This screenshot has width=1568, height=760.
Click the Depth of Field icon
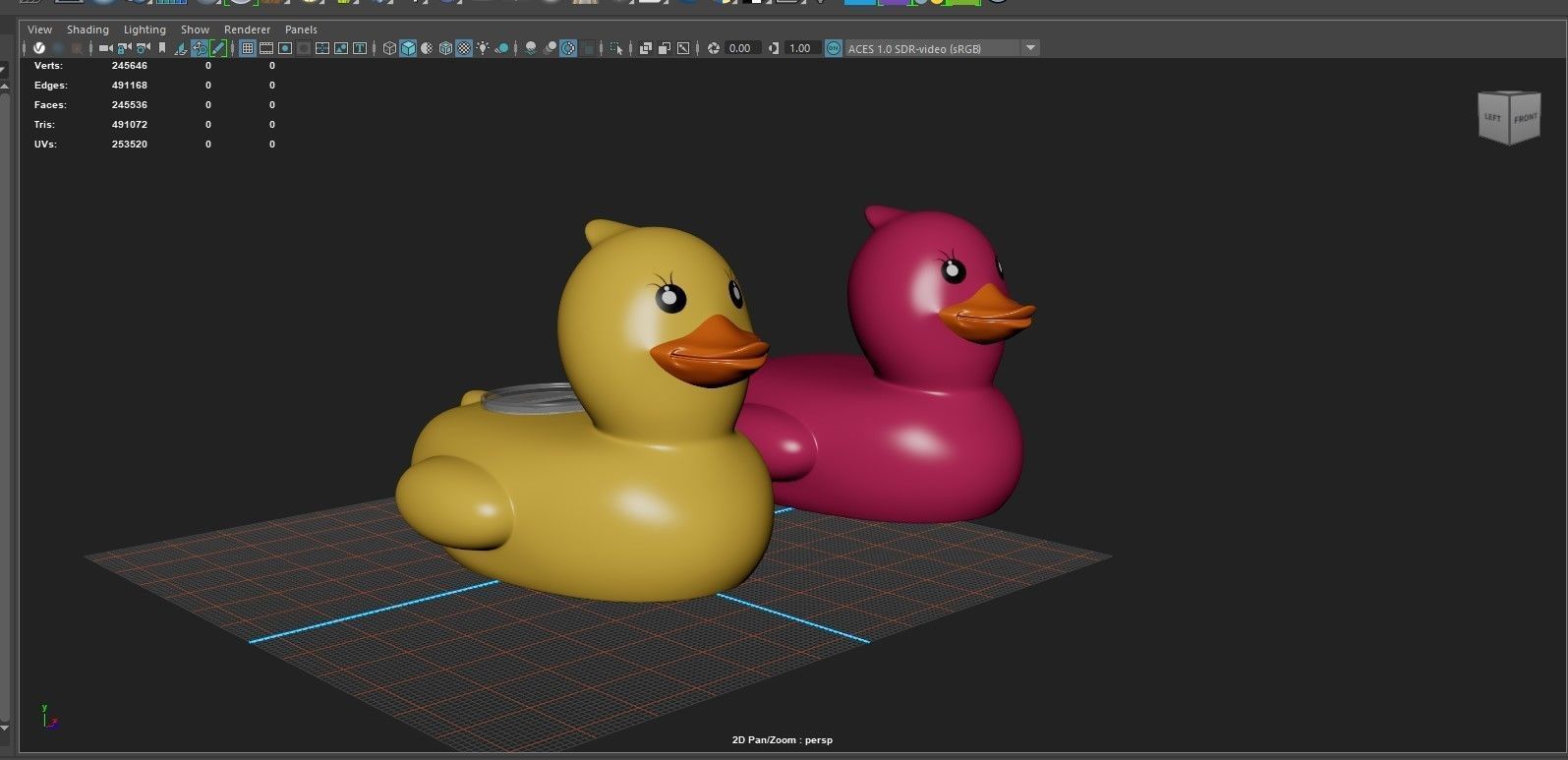pos(588,48)
